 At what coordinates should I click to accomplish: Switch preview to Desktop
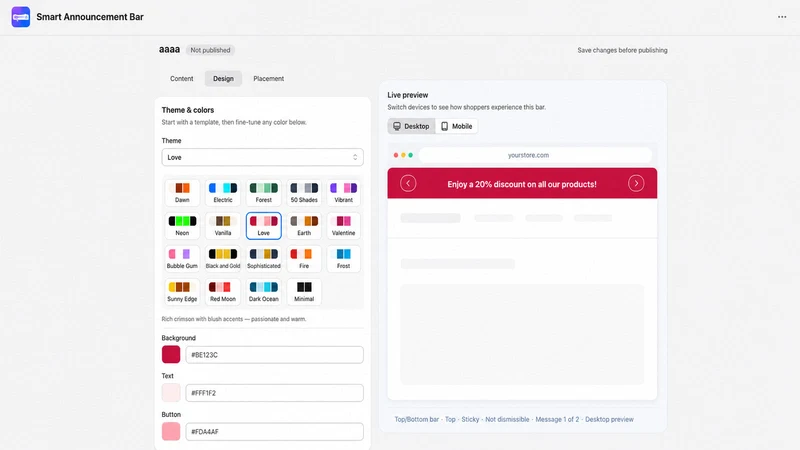[411, 126]
